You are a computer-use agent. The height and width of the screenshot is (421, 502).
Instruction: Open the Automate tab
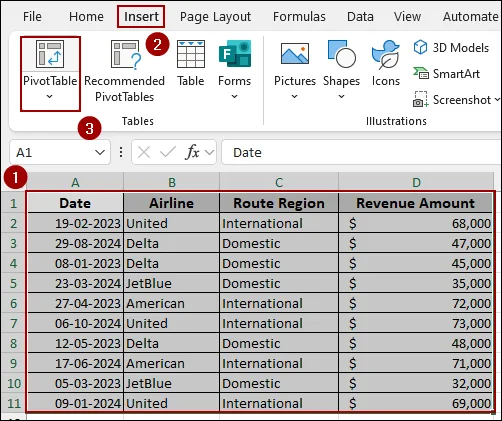coord(471,16)
